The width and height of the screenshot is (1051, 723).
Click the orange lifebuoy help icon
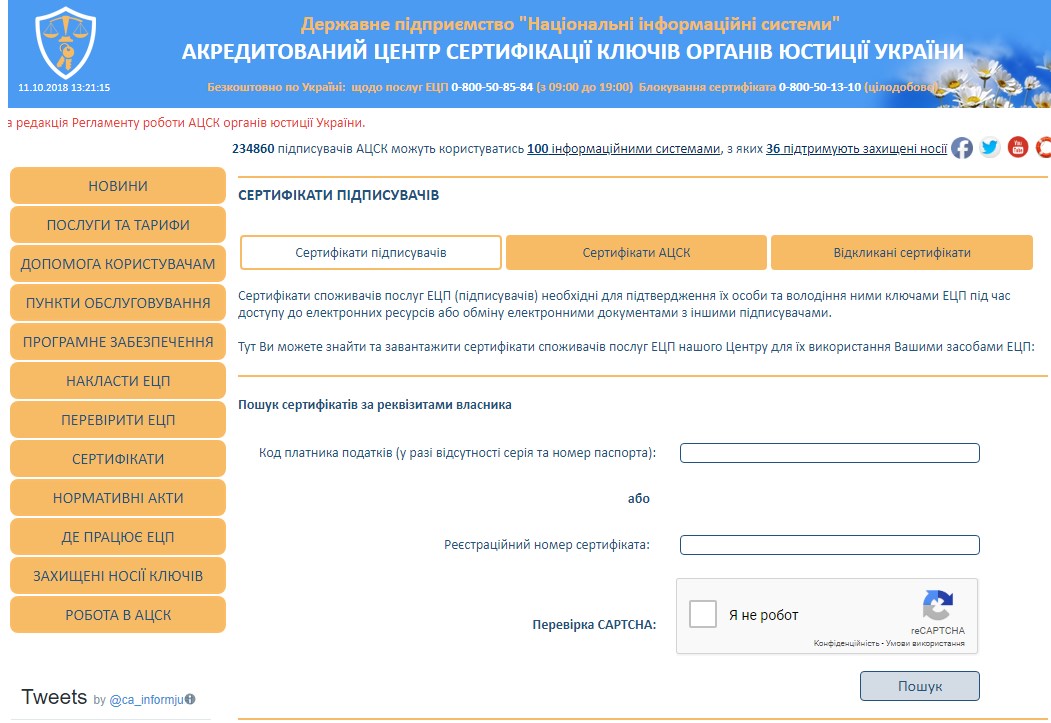tap(1043, 148)
